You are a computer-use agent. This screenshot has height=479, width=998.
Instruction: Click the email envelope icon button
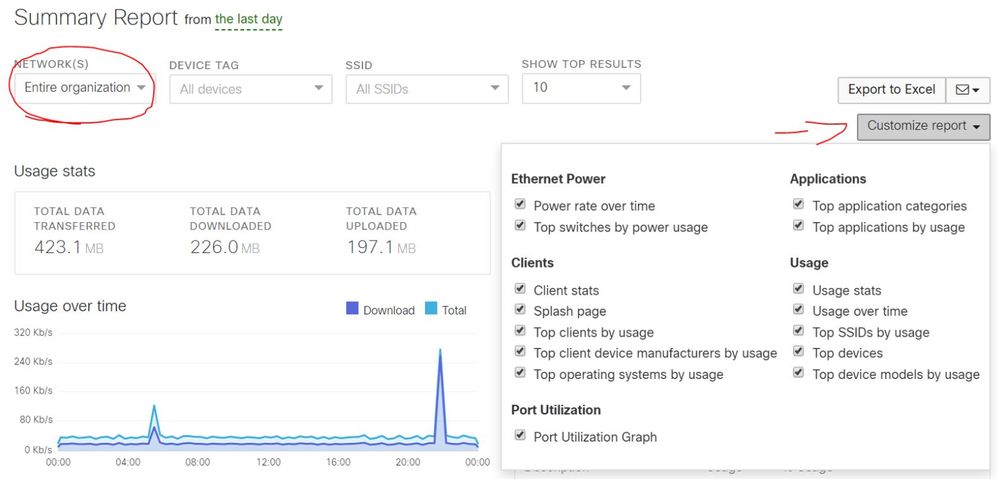click(x=967, y=90)
